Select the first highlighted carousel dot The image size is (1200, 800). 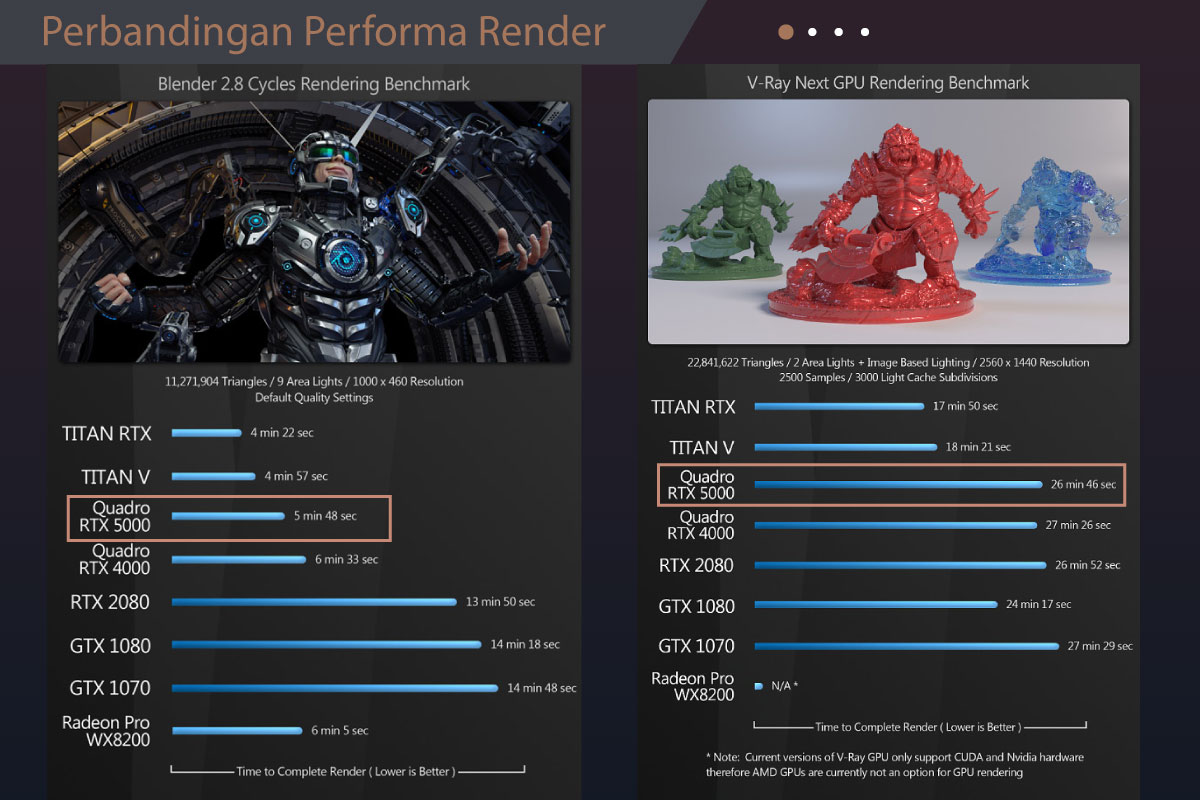click(786, 32)
